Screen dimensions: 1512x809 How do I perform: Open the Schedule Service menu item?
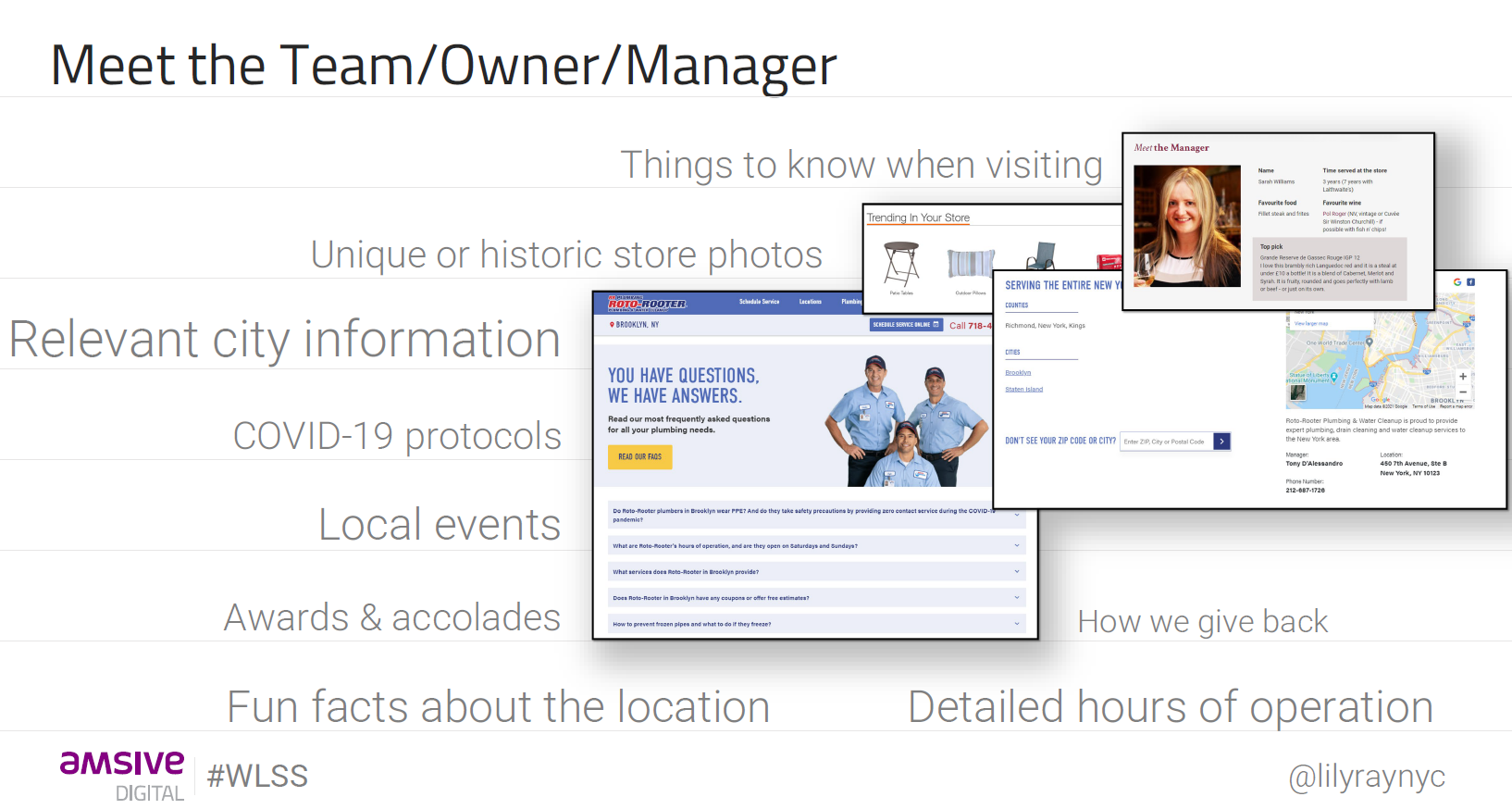pos(759,302)
